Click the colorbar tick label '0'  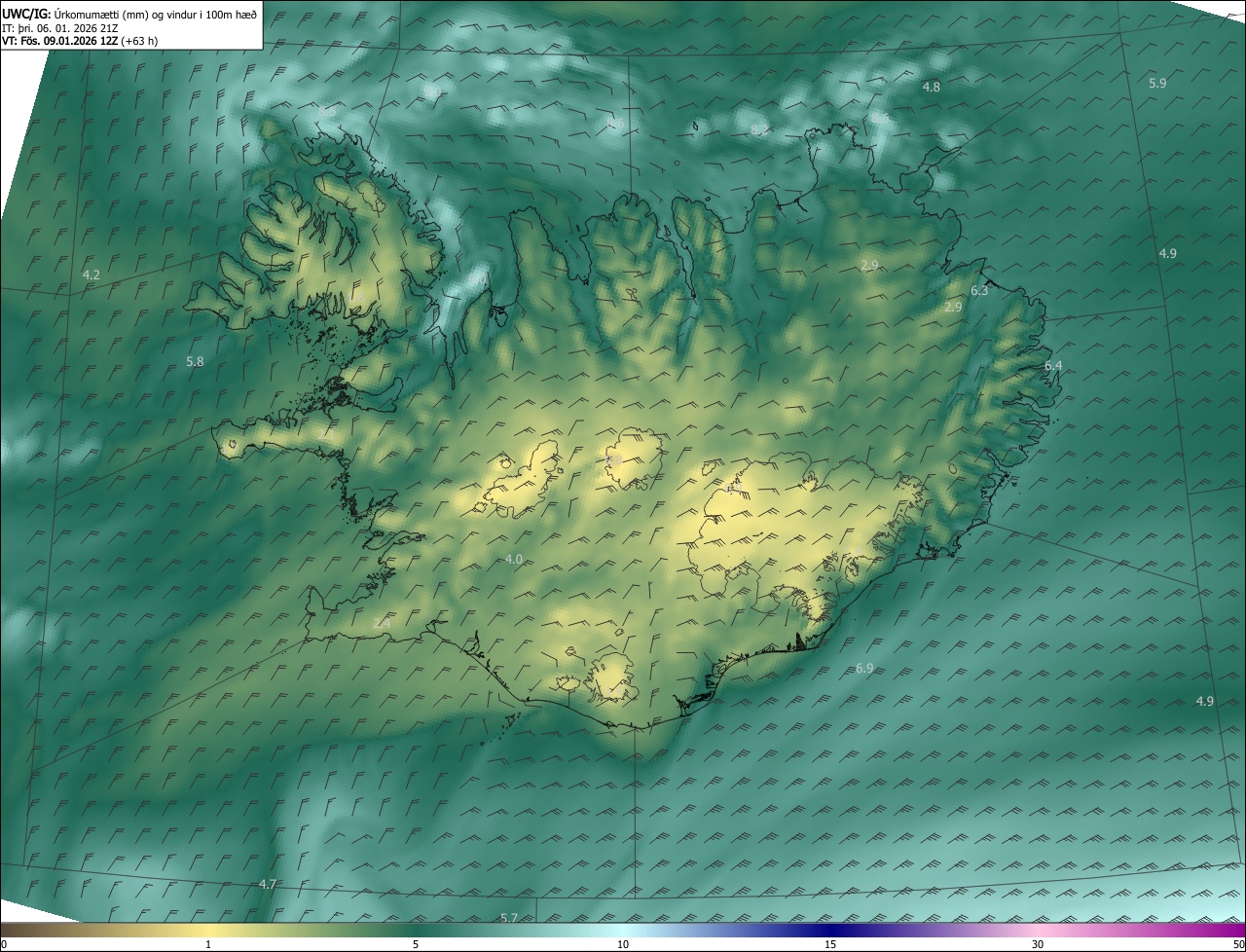pos(4,944)
